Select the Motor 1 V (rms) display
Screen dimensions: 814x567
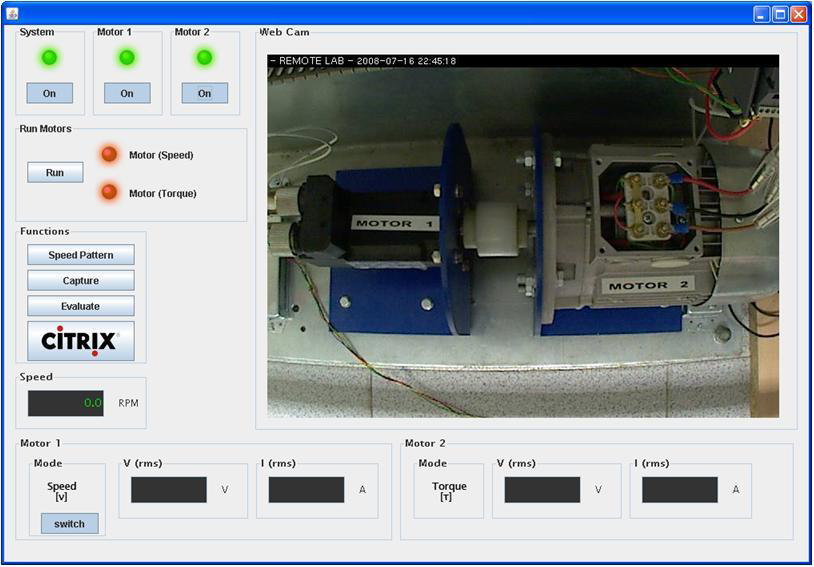click(168, 490)
